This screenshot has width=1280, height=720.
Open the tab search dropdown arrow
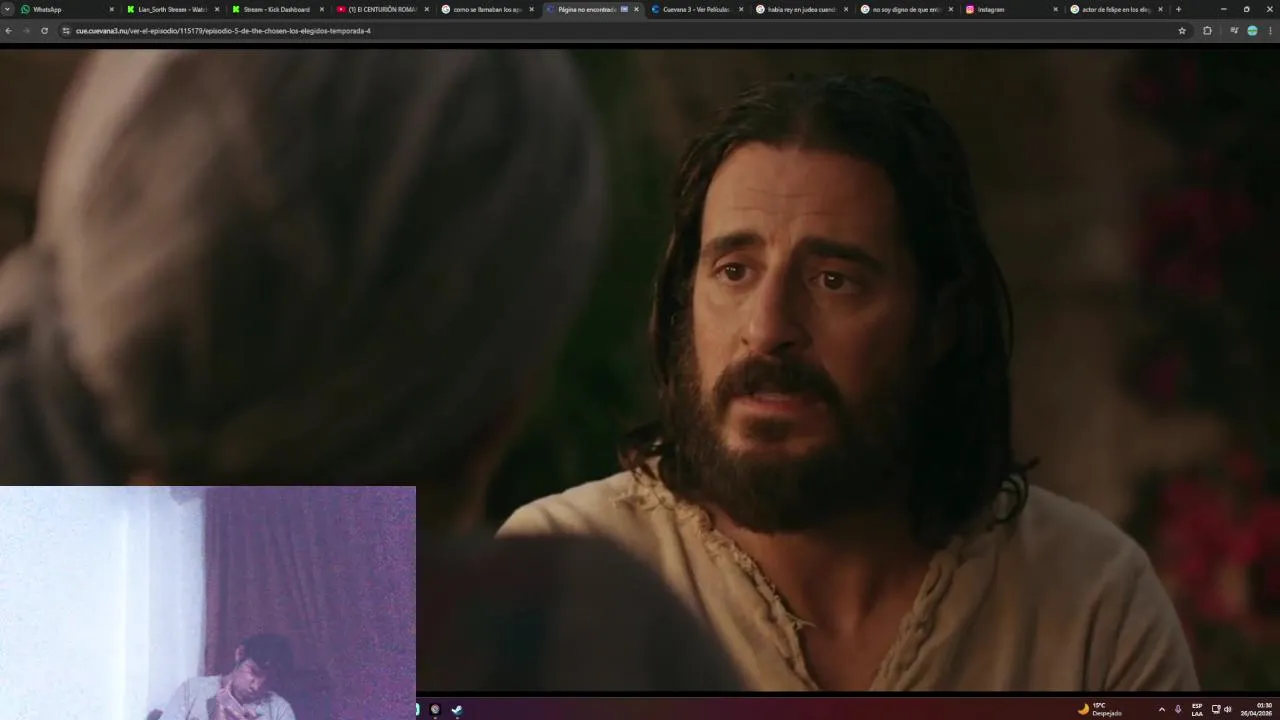7,9
